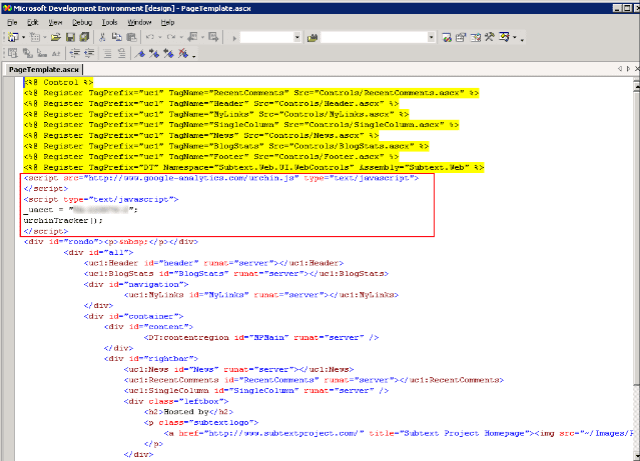Screen dimensions: 640x461
Task: Click the 'Hosted by' h2 line
Action: point(189,412)
